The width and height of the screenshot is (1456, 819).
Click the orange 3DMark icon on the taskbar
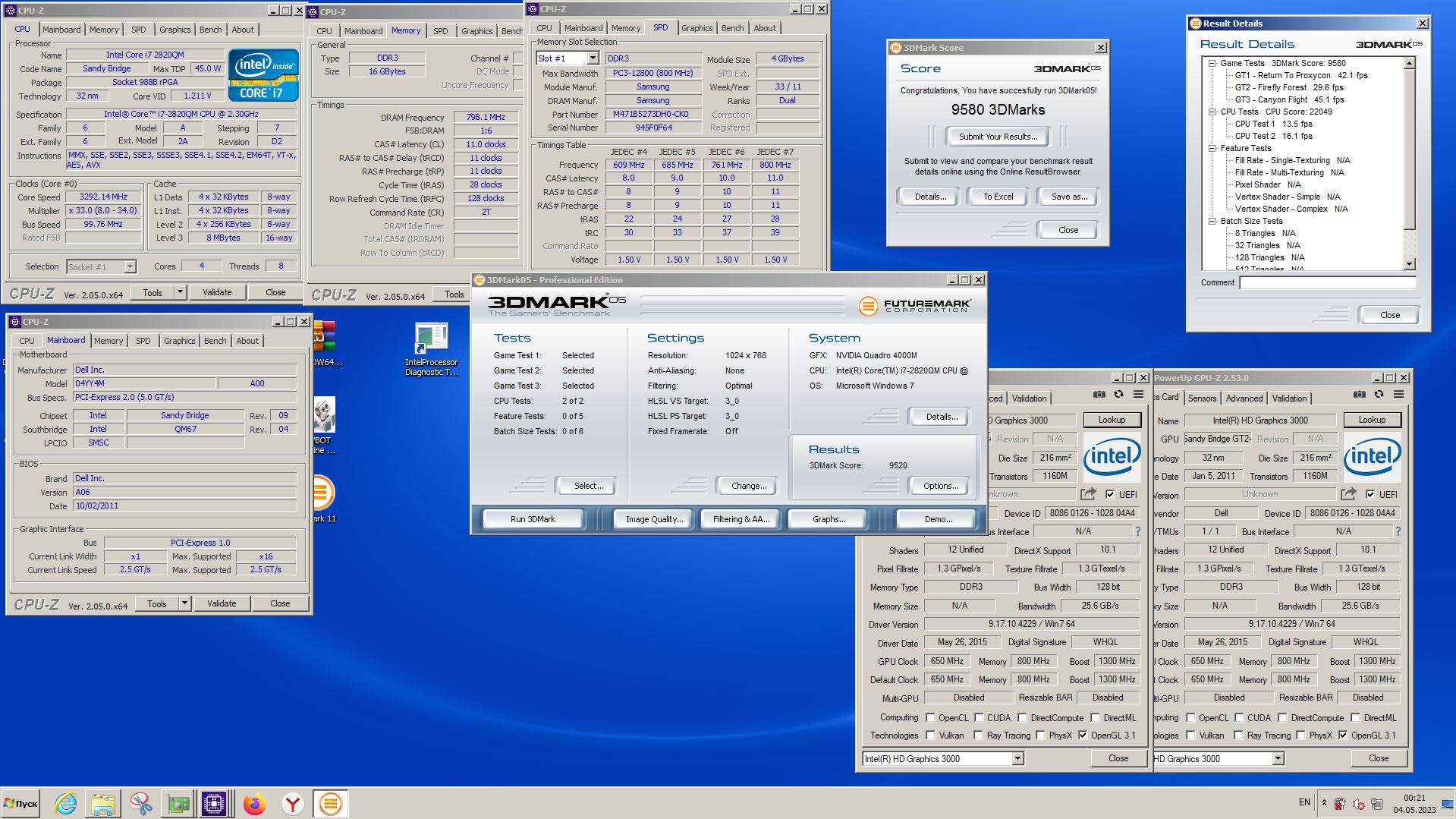click(330, 804)
